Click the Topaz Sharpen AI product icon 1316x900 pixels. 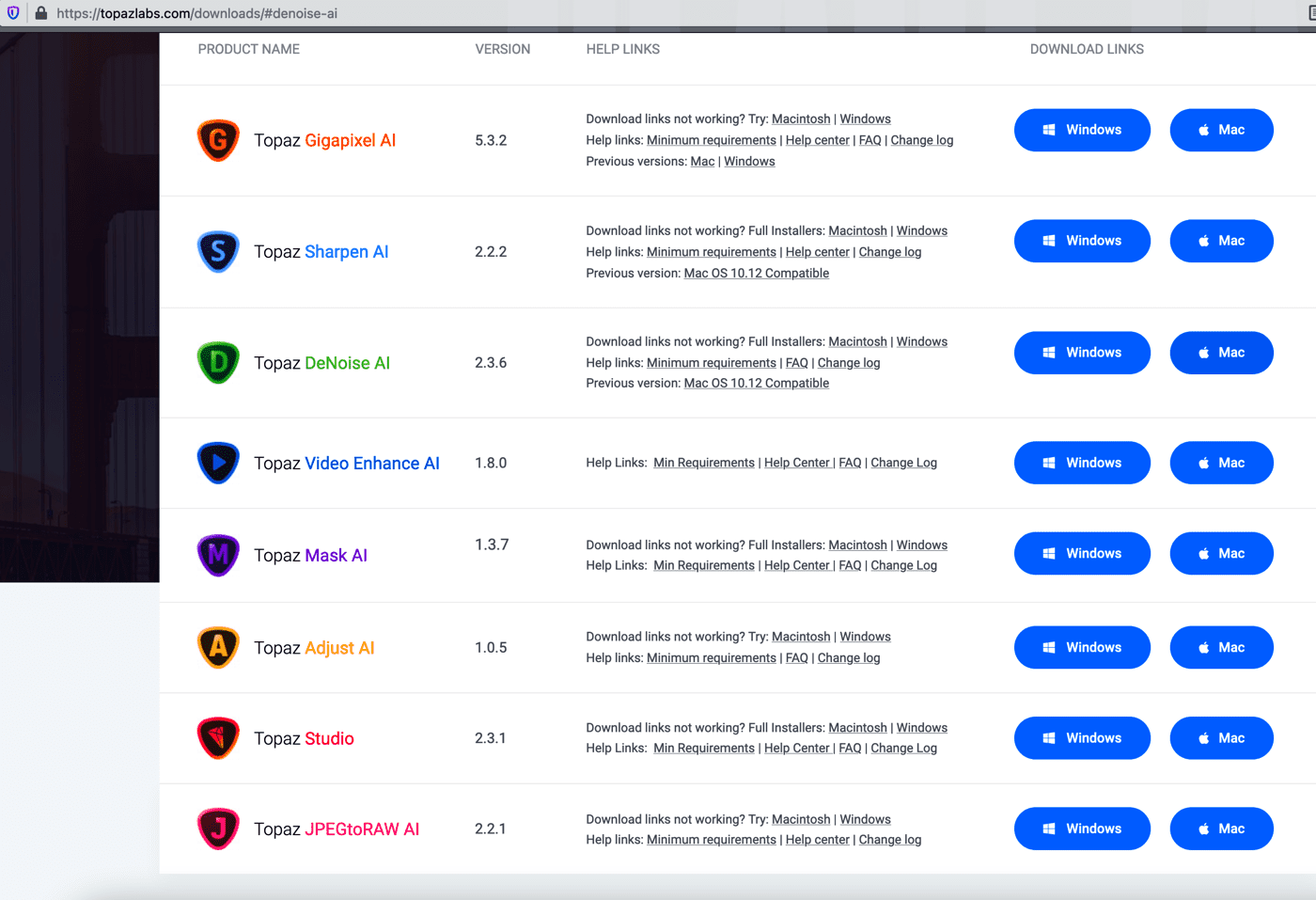218,252
